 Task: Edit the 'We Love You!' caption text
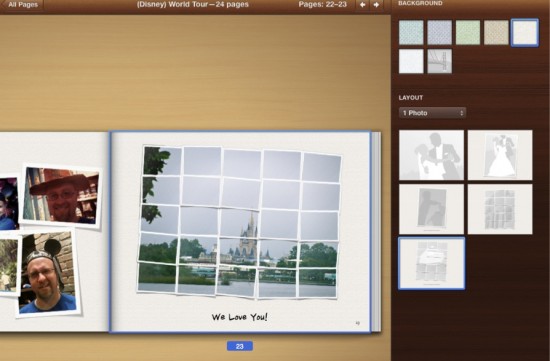coord(240,317)
